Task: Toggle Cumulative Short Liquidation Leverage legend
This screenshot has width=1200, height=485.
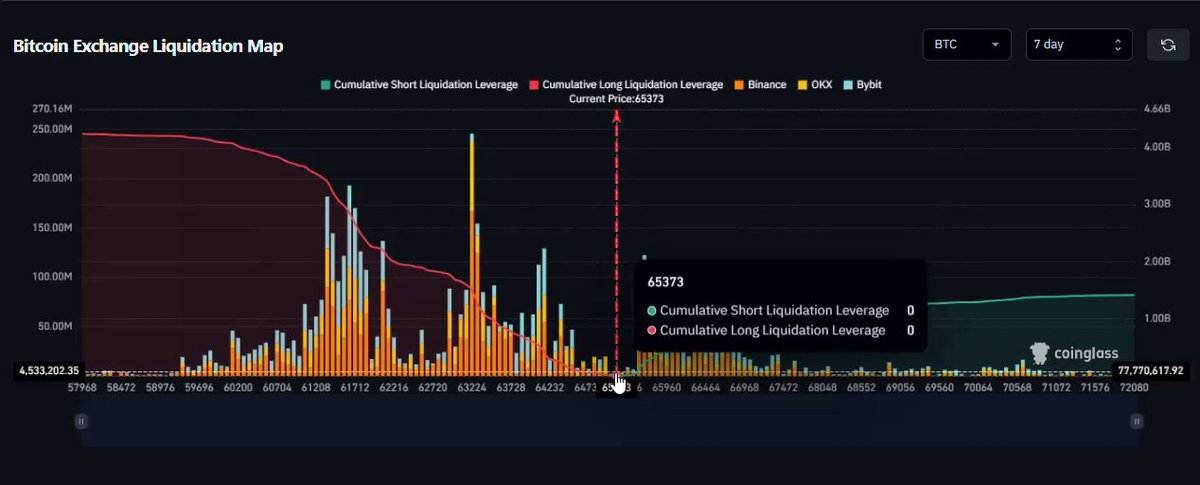Action: coord(418,85)
